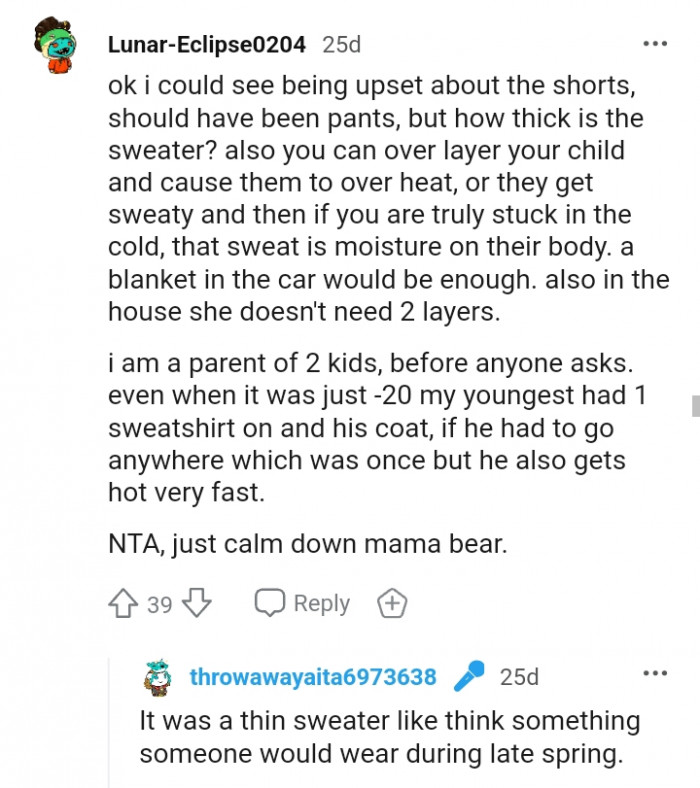700x788 pixels.
Task: Downvote the Lunar-Eclipse0204 comment
Action: [198, 603]
